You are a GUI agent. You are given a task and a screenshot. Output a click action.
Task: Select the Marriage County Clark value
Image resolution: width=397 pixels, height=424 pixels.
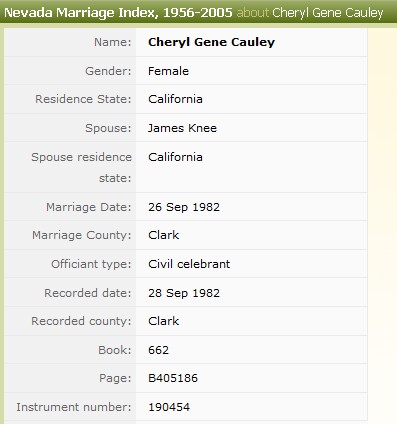164,235
